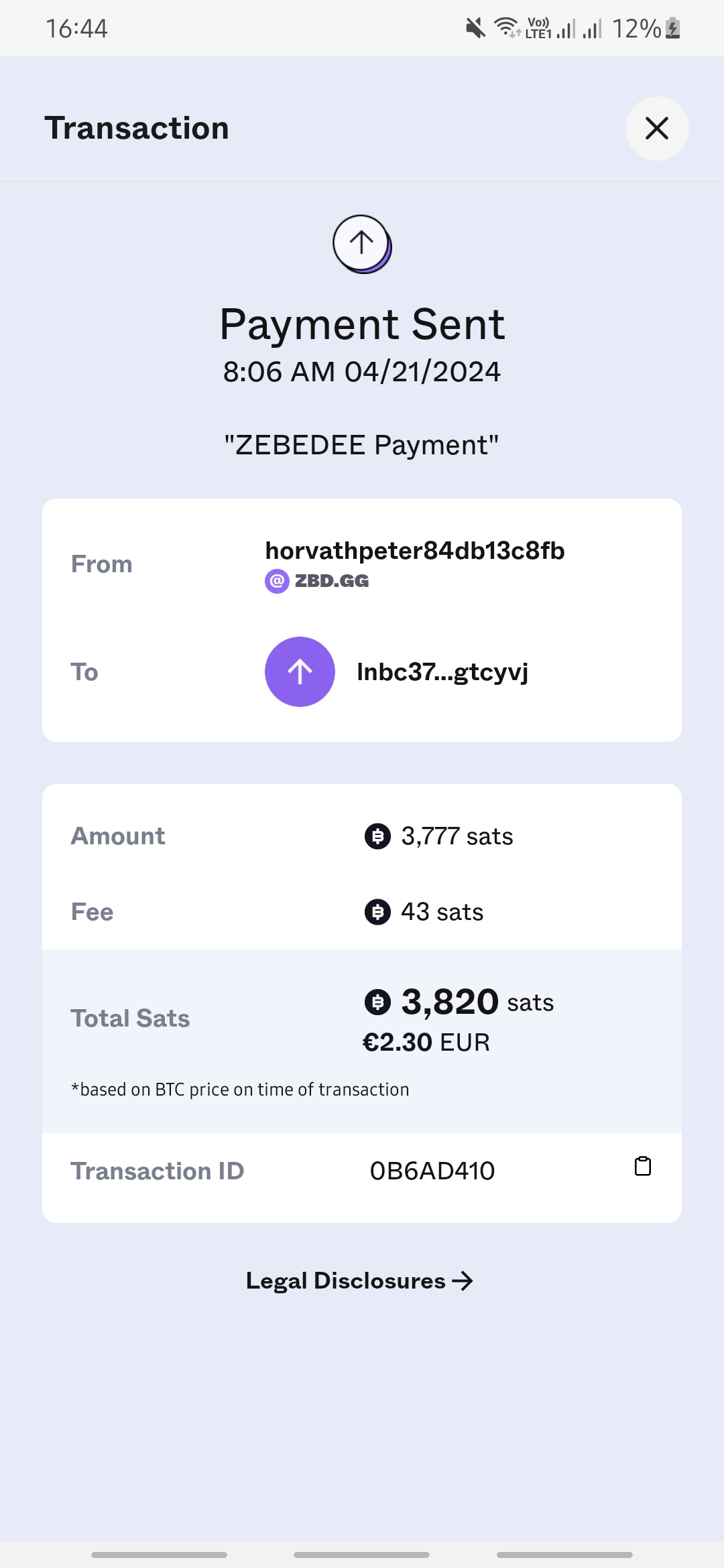This screenshot has height=1568, width=724.
Task: Tap the €2.30 EUR value
Action: pos(426,1043)
